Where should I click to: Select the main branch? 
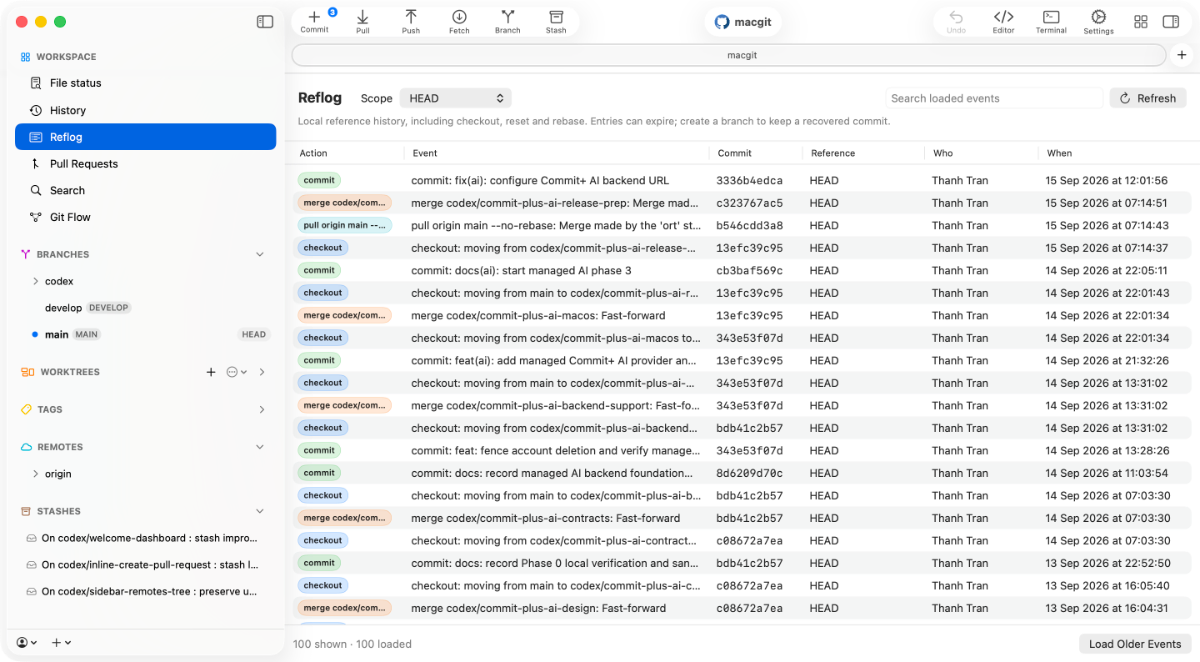pyautogui.click(x=145, y=334)
